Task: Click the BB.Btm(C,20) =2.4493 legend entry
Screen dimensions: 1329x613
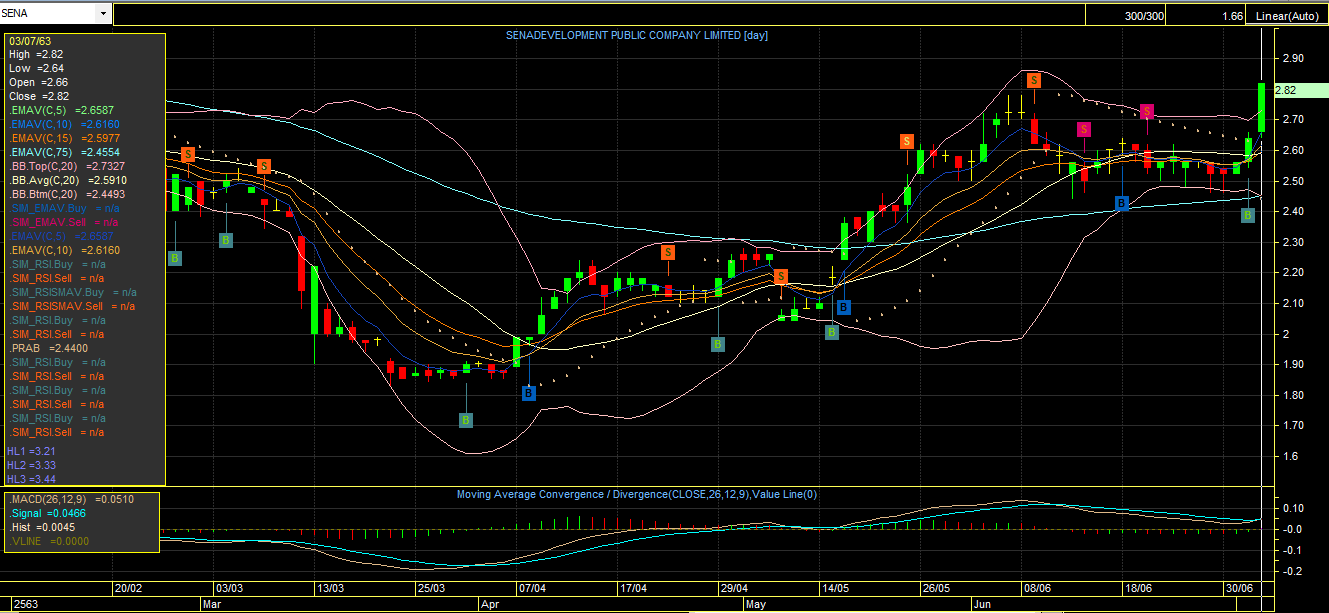Action: tap(68, 194)
